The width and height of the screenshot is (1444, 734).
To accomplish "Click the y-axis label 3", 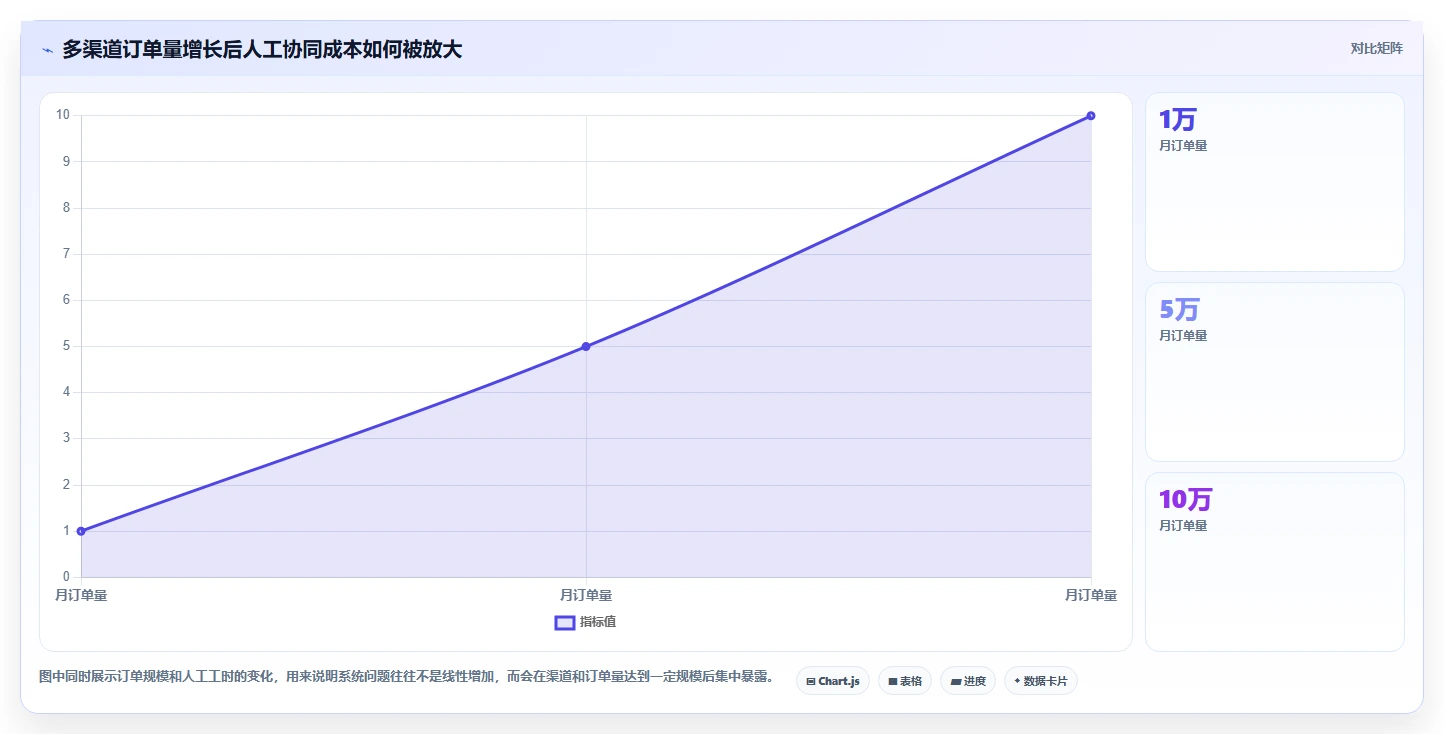I will (x=66, y=438).
